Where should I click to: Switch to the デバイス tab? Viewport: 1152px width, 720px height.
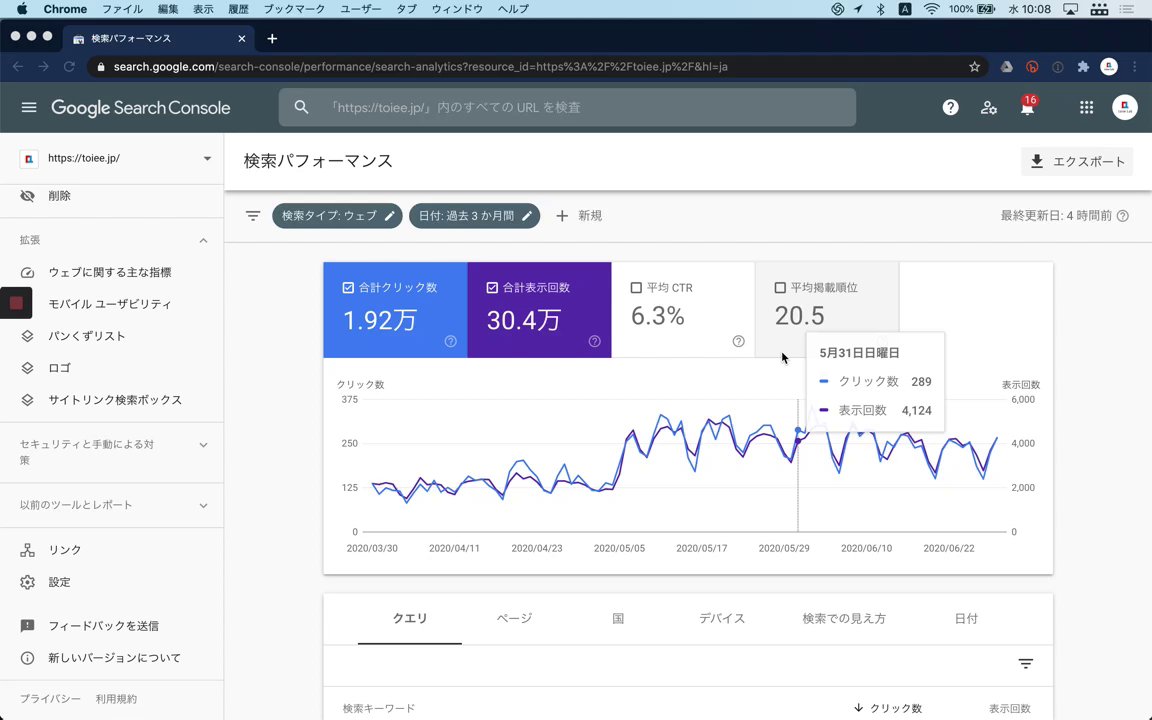(x=722, y=619)
